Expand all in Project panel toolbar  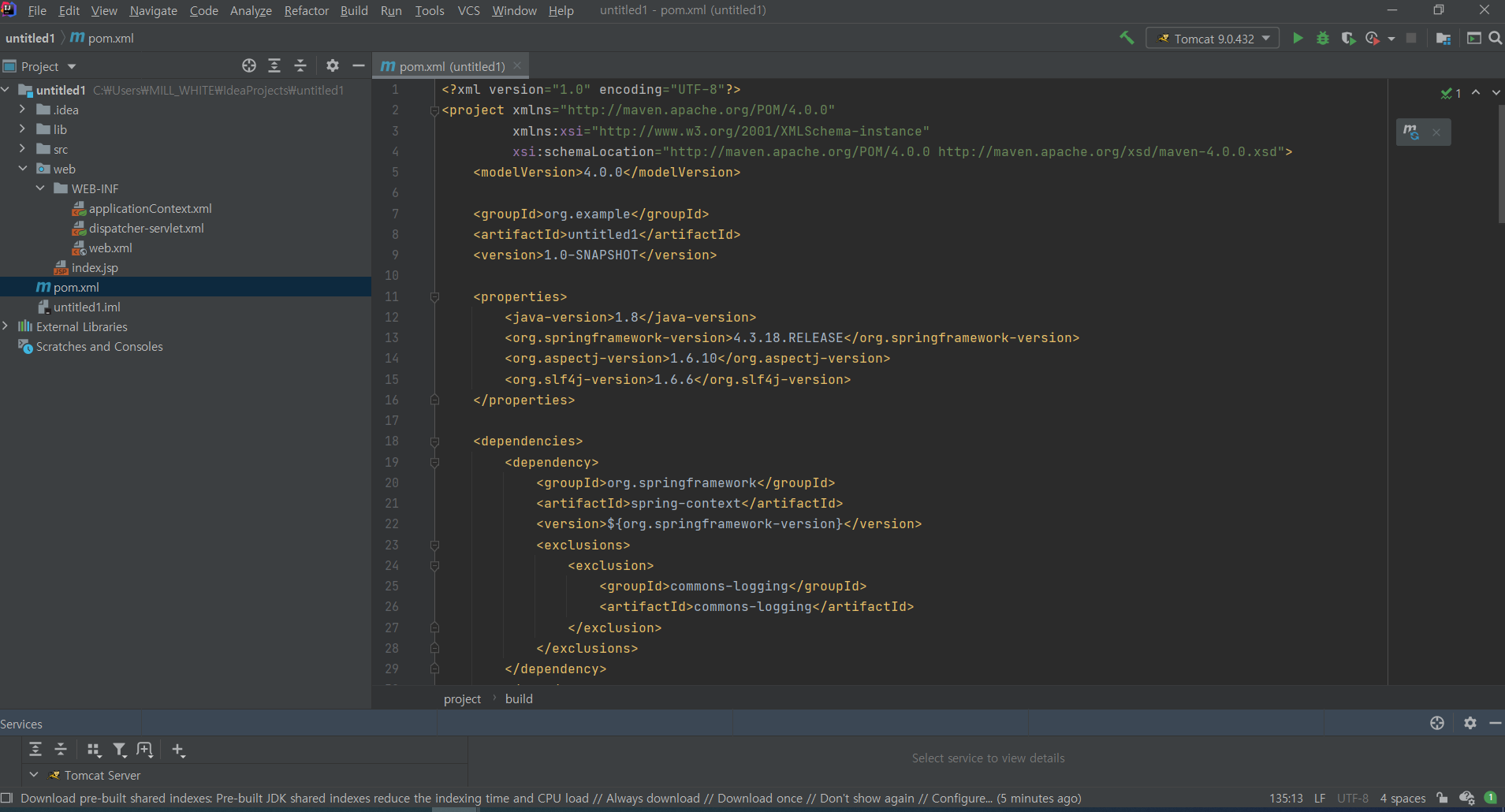(x=274, y=65)
